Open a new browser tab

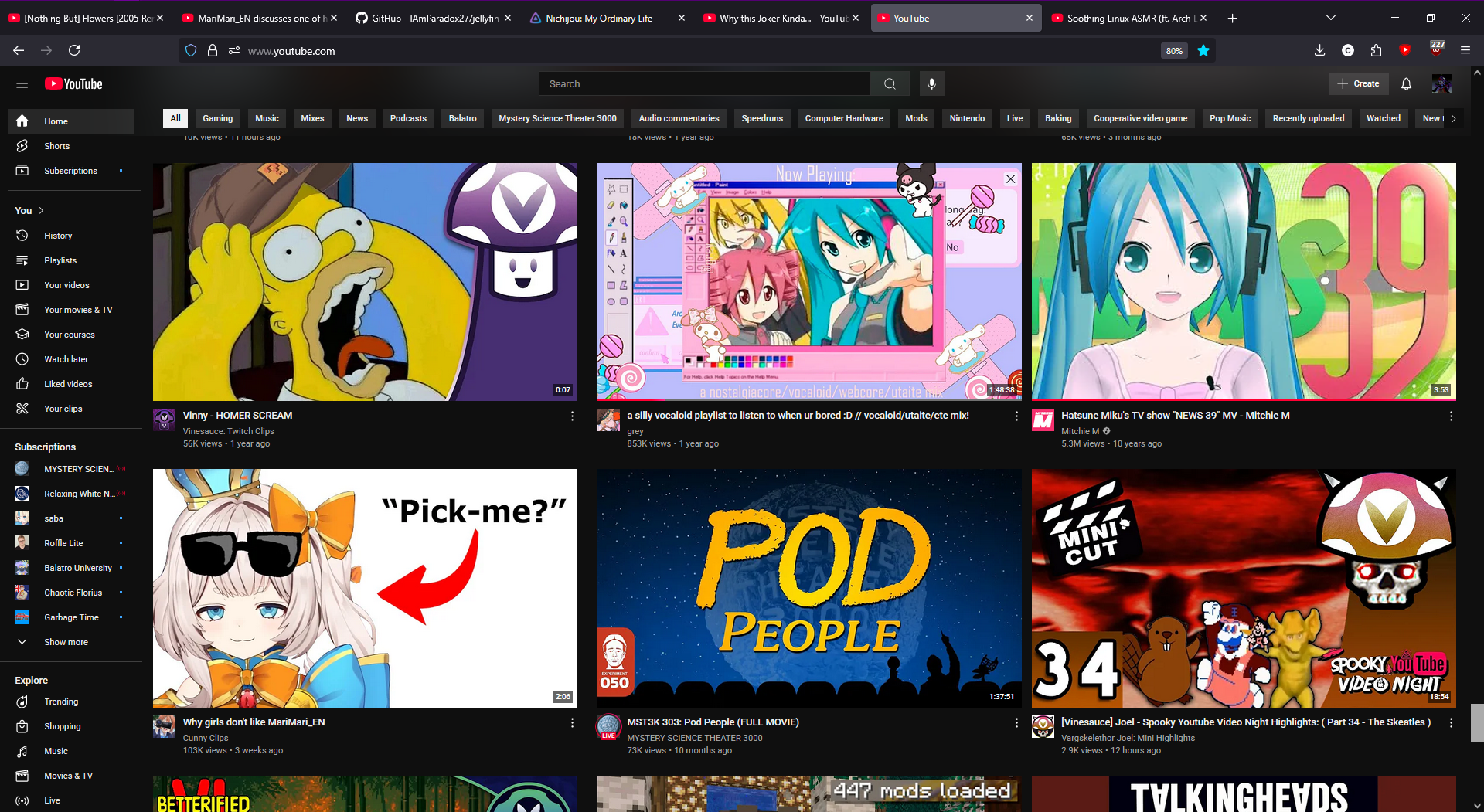pyautogui.click(x=1232, y=18)
